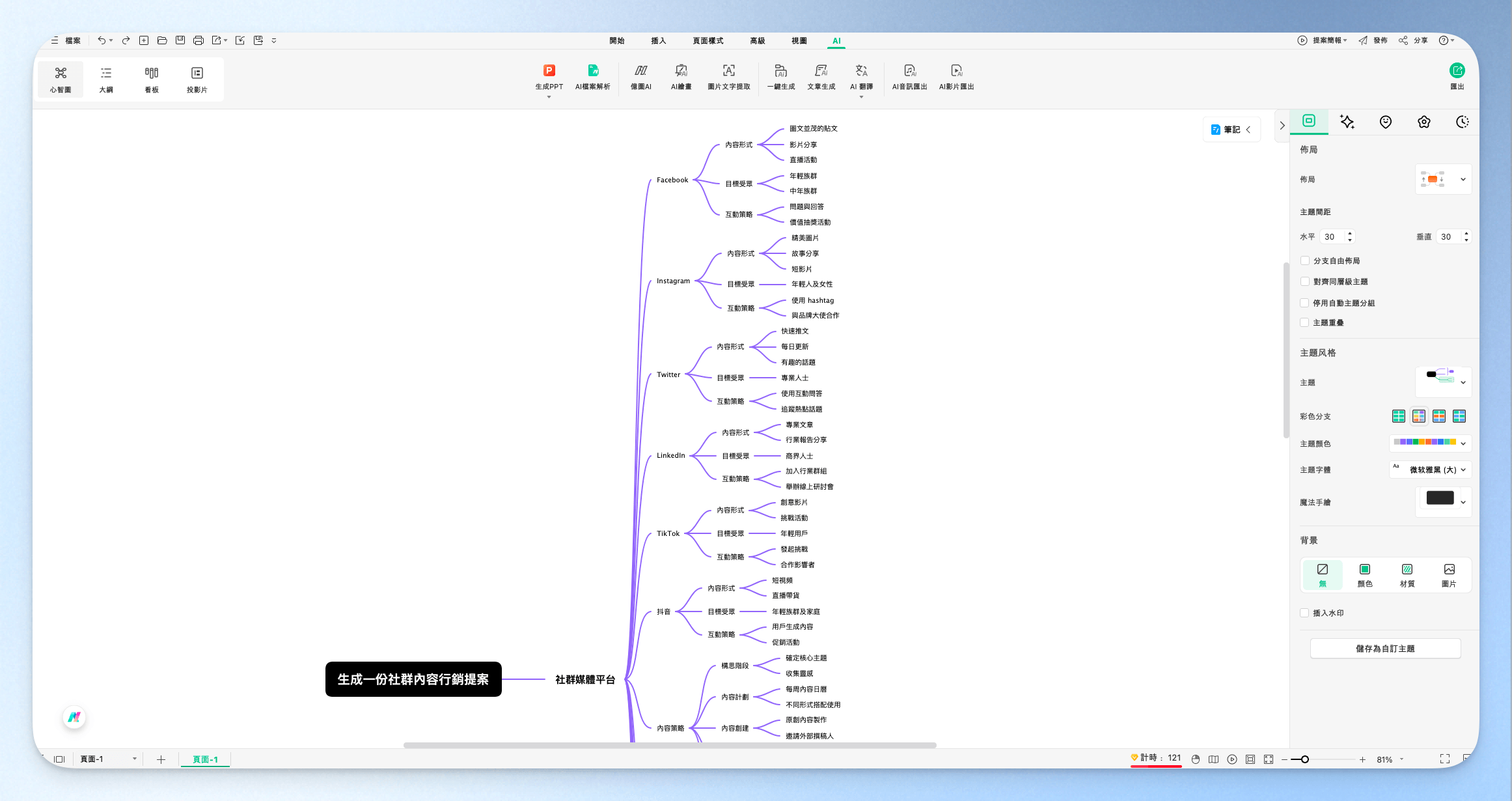1512x801 pixels.
Task: Open the 開始 ribbon tab
Action: (616, 40)
